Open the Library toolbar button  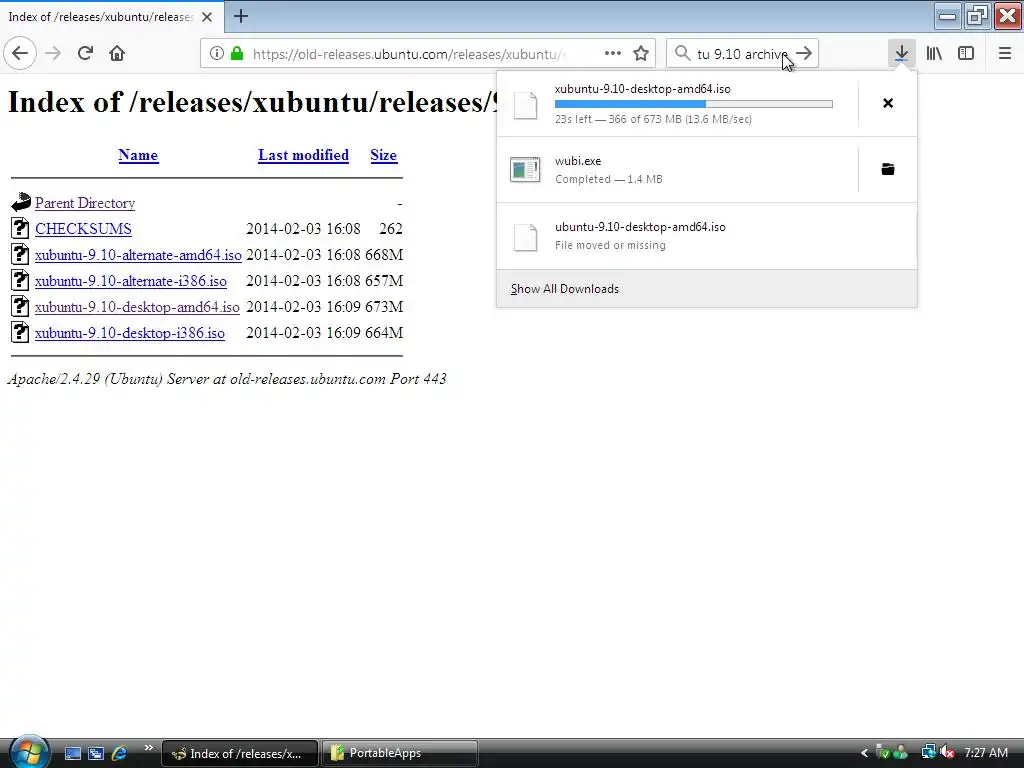(x=934, y=54)
